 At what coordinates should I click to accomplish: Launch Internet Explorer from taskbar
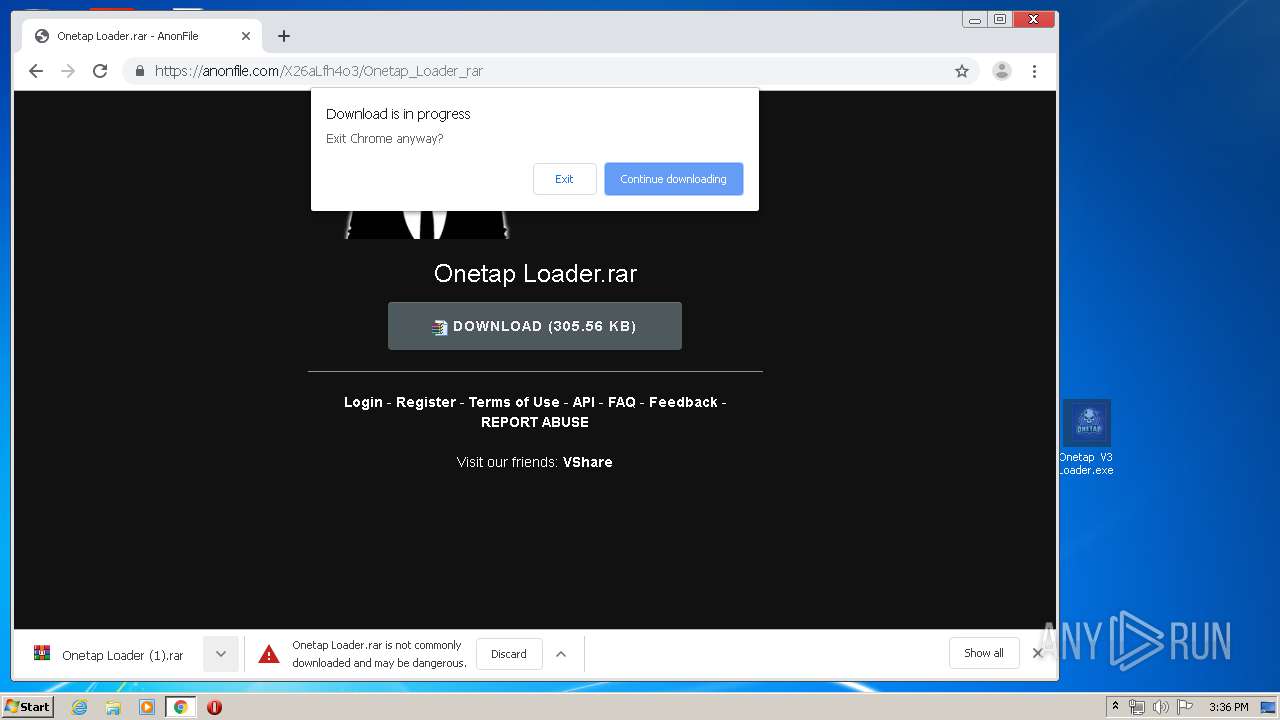(x=79, y=707)
